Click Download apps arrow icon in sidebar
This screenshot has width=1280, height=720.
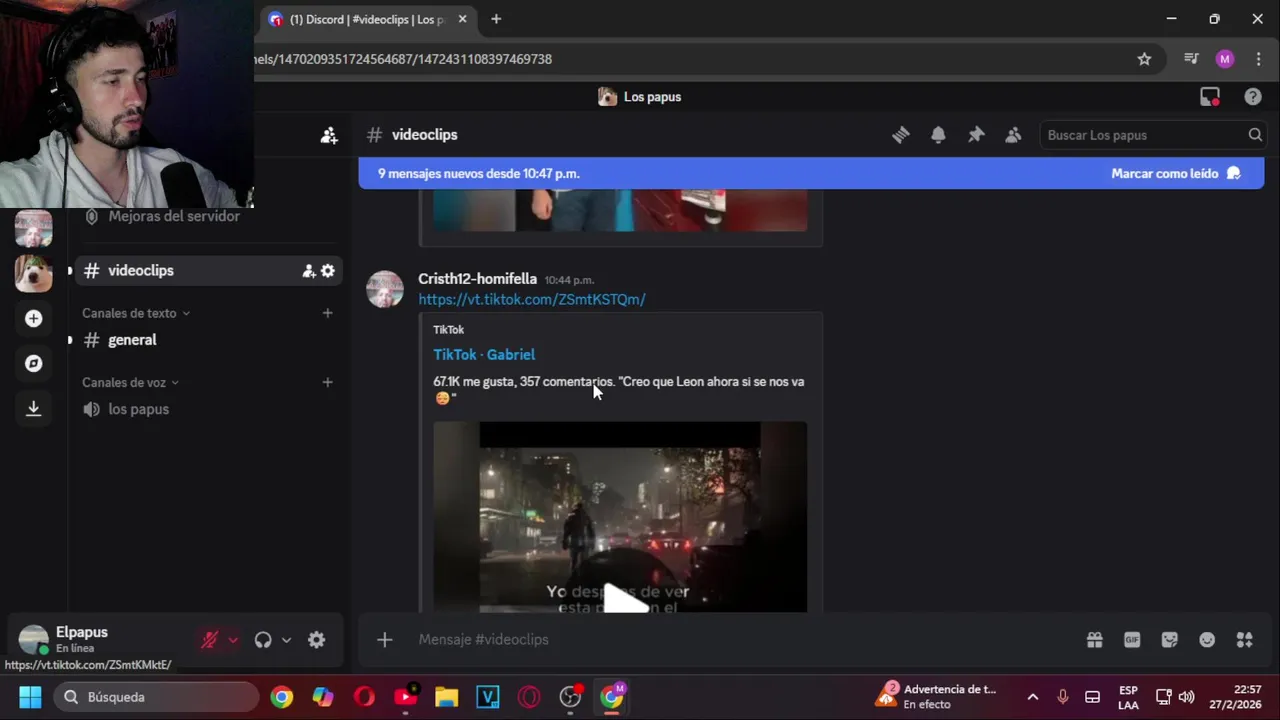coord(33,408)
